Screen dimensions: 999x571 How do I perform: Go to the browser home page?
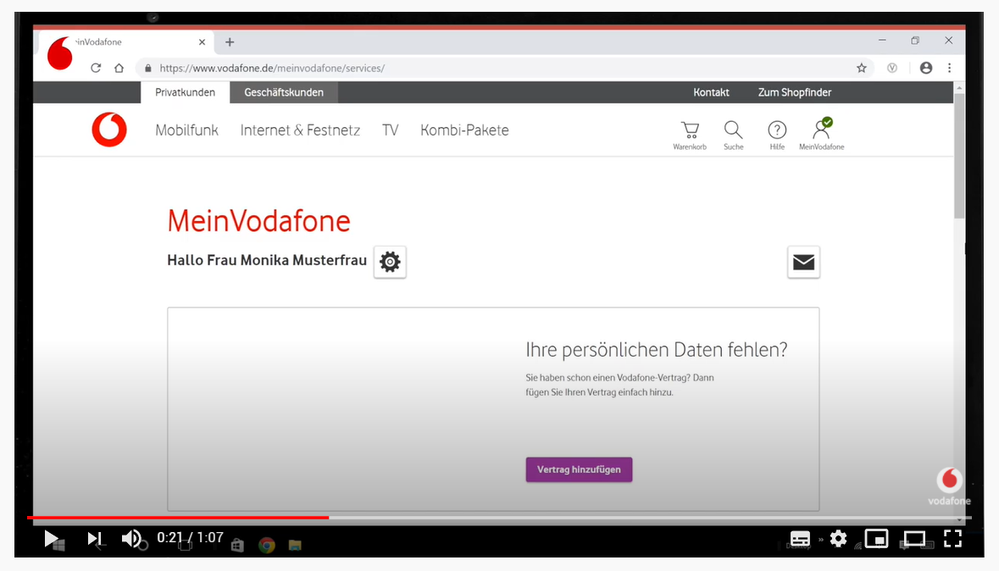[119, 68]
